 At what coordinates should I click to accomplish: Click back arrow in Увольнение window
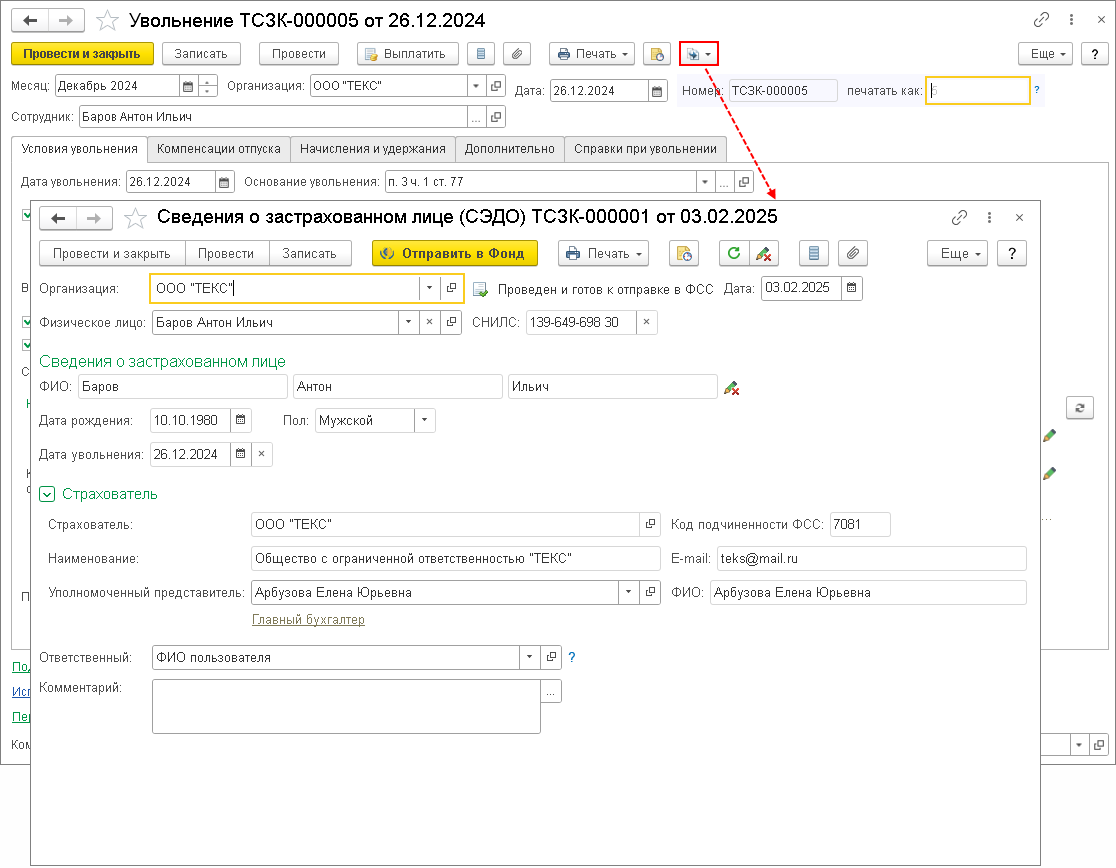pyautogui.click(x=30, y=20)
